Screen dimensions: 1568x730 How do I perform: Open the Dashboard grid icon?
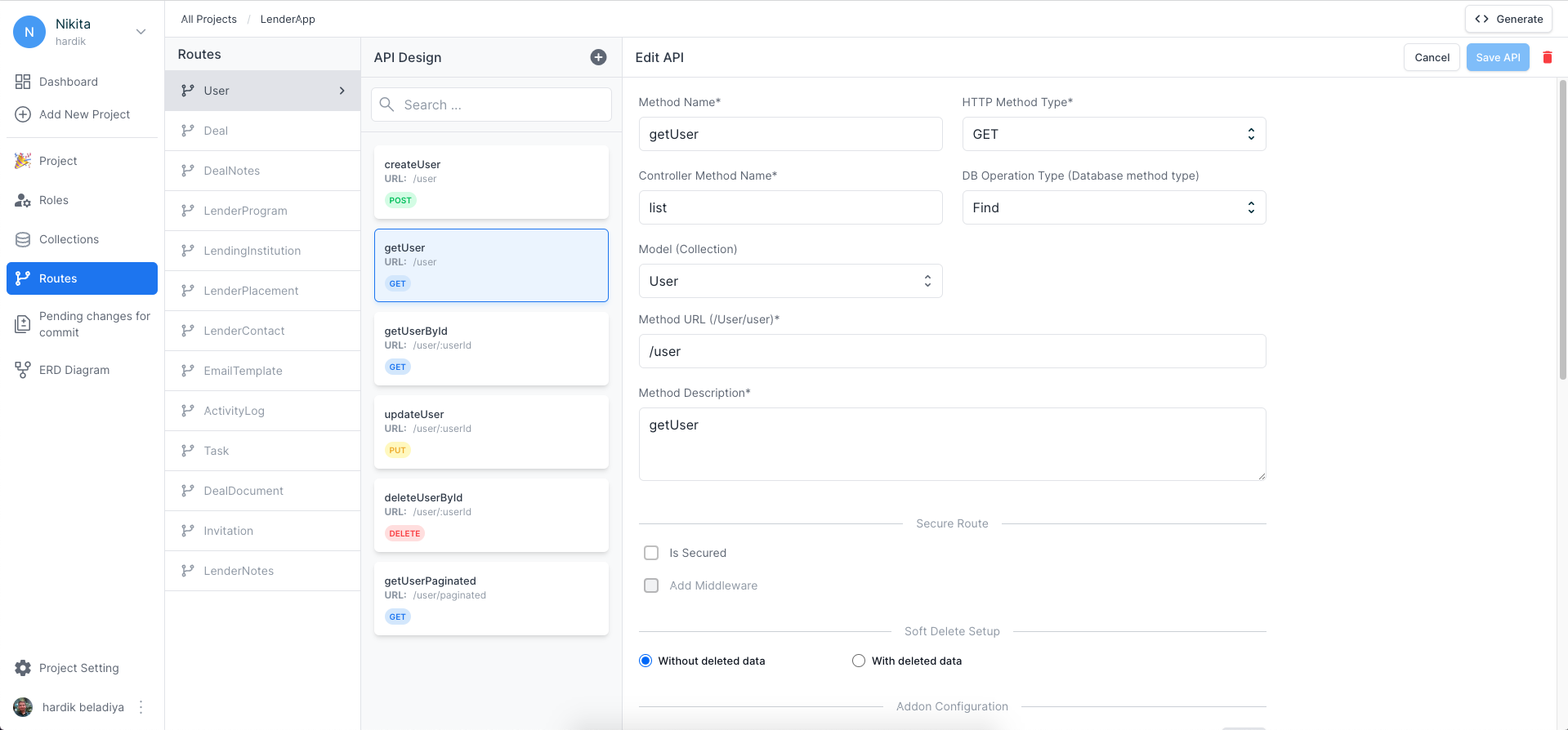point(23,82)
